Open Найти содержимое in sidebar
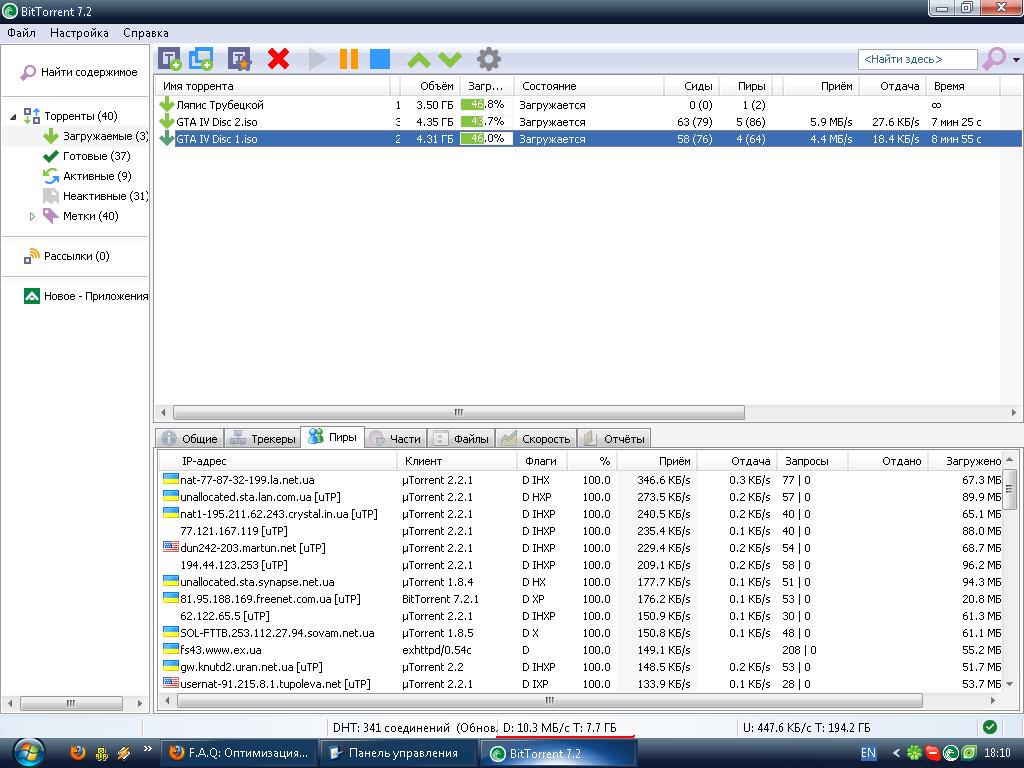 click(88, 72)
